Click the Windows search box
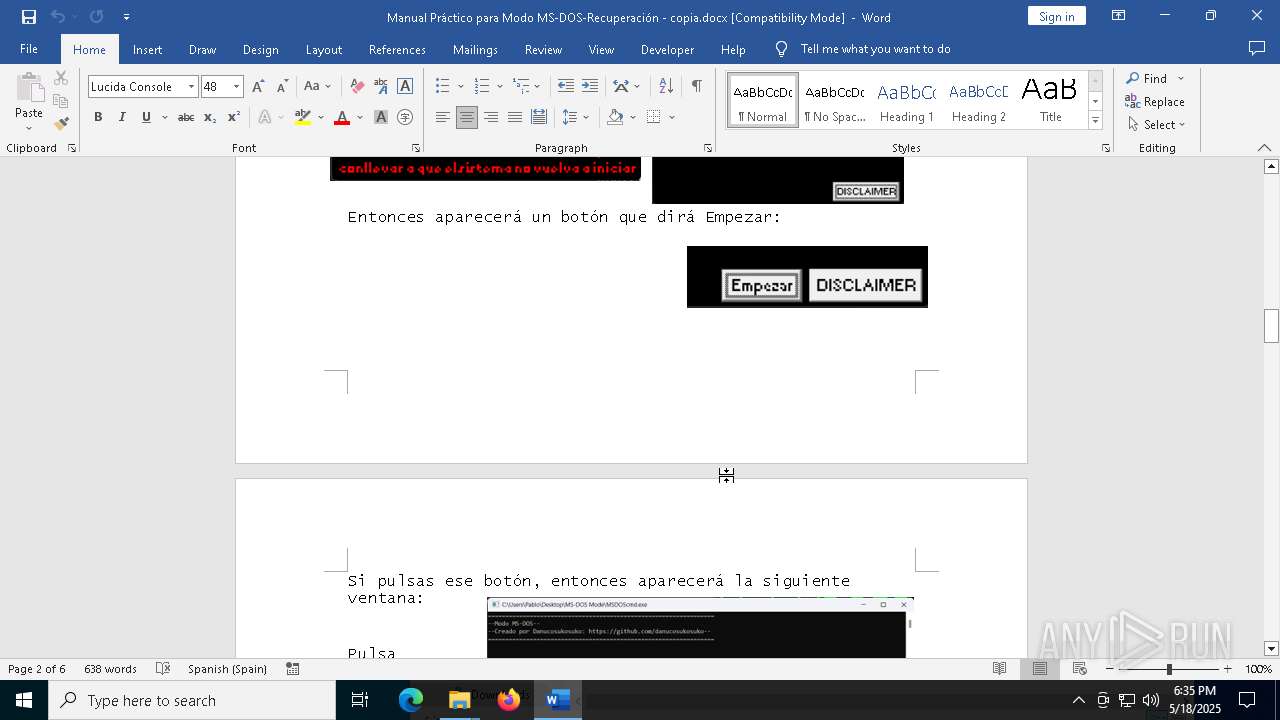 [x=192, y=700]
